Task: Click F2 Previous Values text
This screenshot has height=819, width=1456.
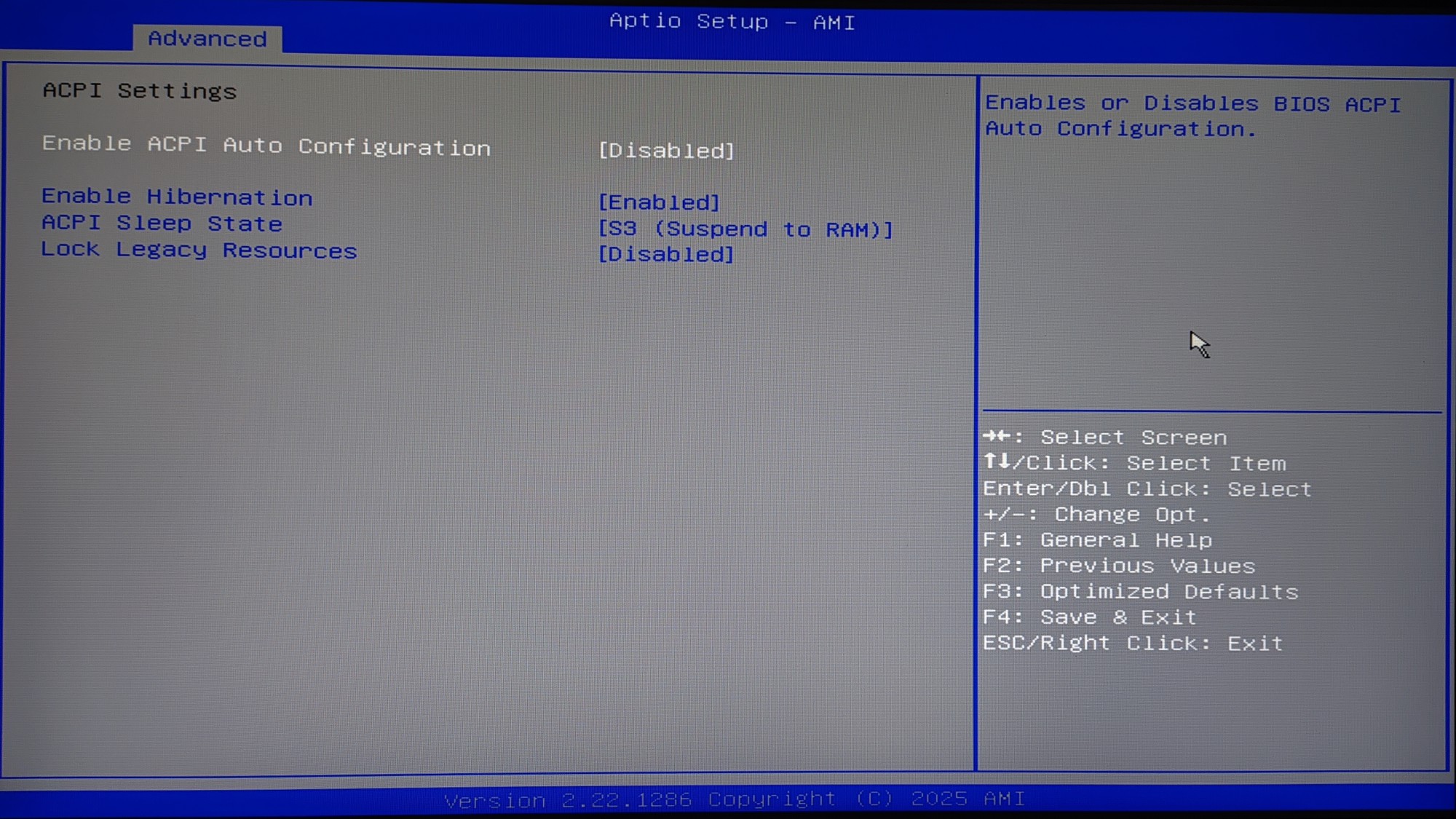Action: pos(1119,566)
